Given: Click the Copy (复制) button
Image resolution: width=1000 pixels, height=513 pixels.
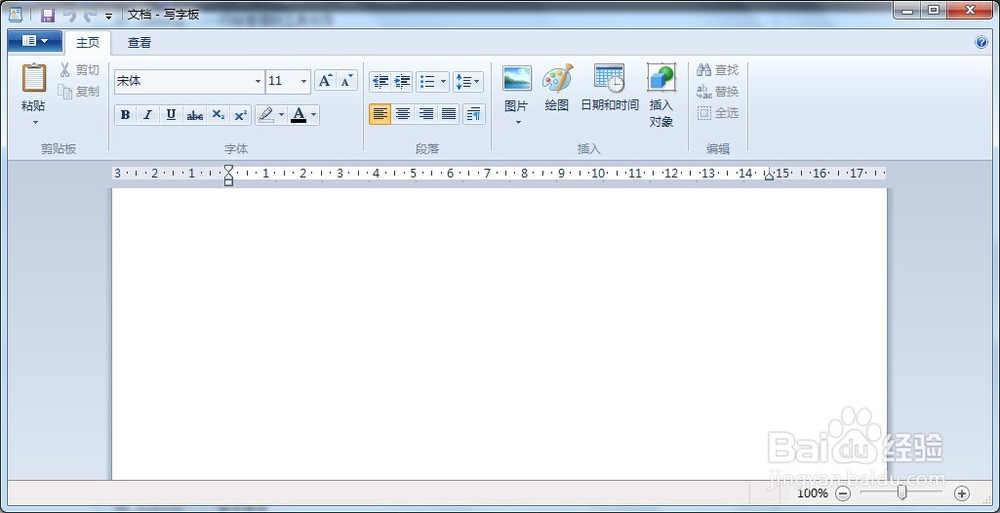Looking at the screenshot, I should pyautogui.click(x=79, y=92).
